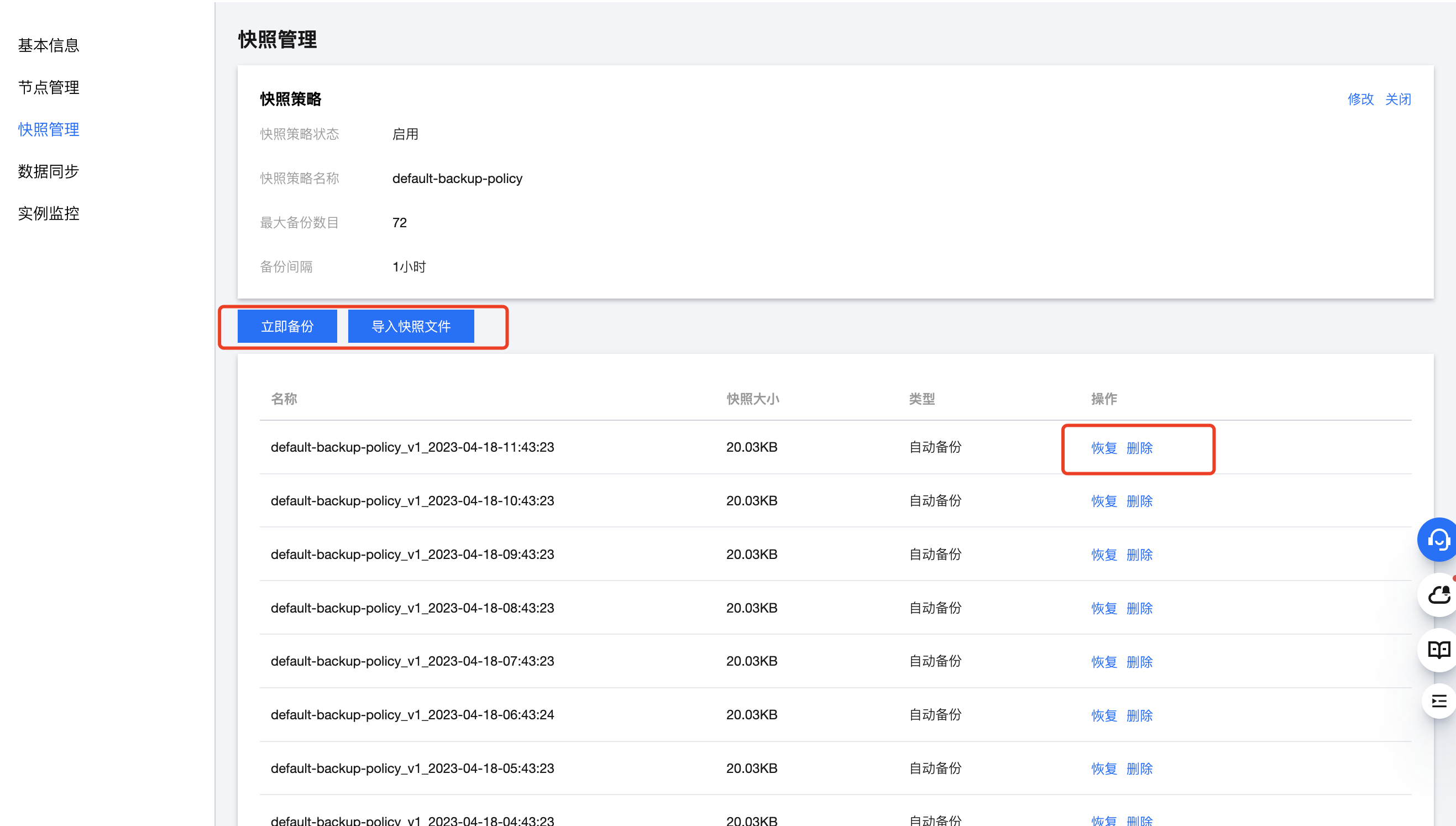The height and width of the screenshot is (826, 1456).
Task: Open 节点管理 in sidebar
Action: (x=49, y=87)
